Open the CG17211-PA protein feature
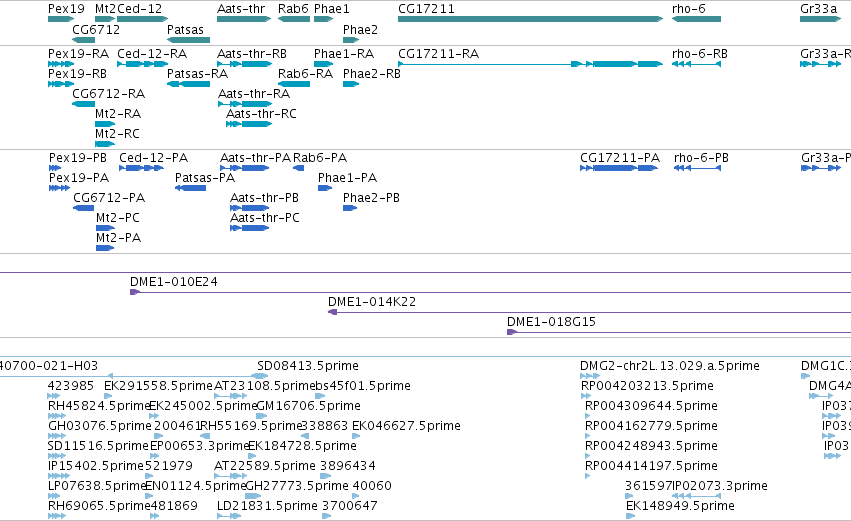This screenshot has width=851, height=521. (x=619, y=168)
